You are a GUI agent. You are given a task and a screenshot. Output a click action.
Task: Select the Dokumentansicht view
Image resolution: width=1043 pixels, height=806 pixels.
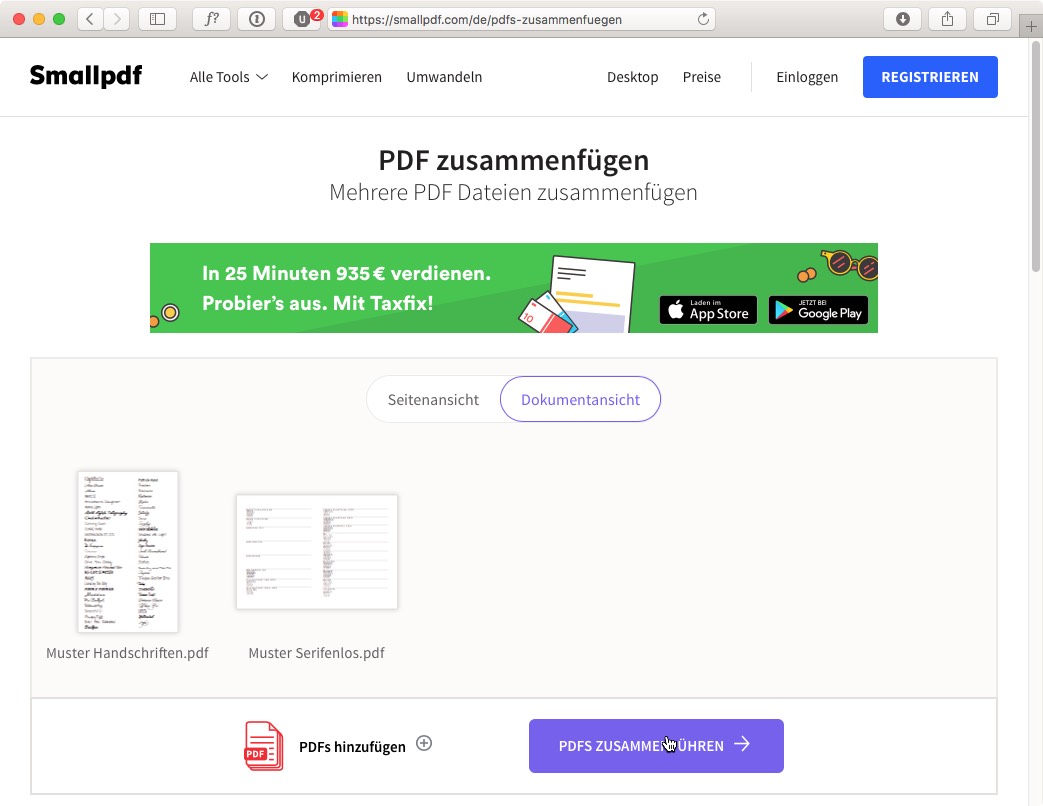pos(580,400)
